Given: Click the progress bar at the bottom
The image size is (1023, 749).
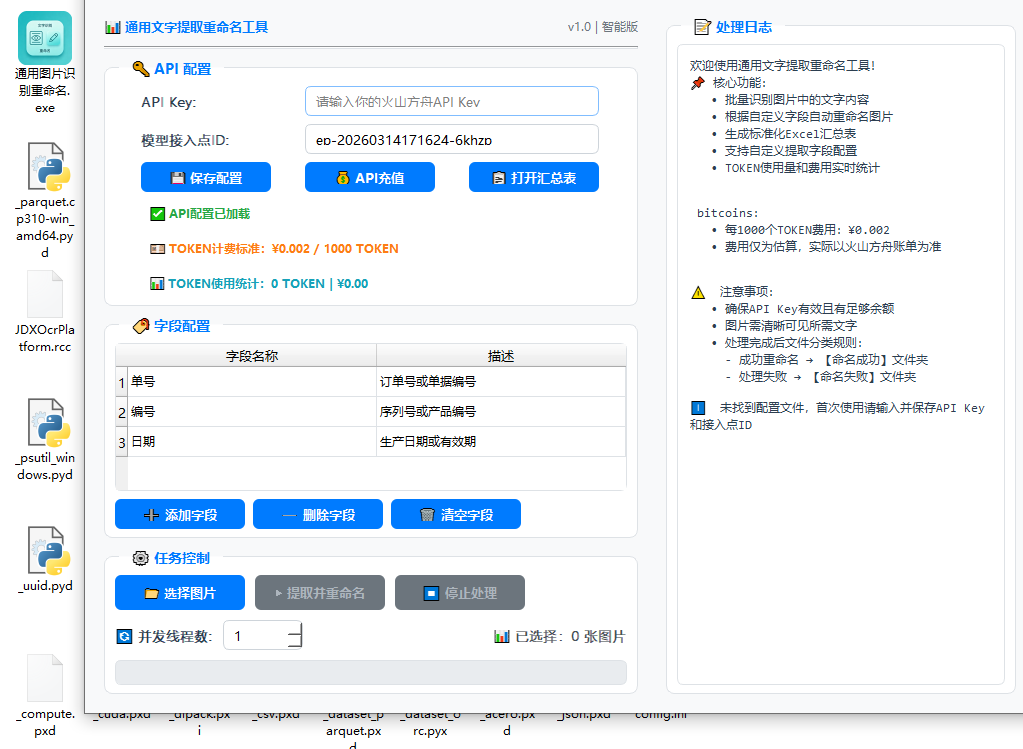Looking at the screenshot, I should [371, 672].
